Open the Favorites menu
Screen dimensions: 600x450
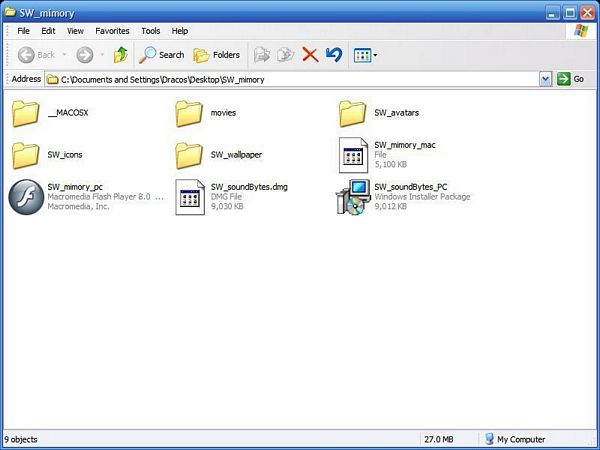pos(112,31)
